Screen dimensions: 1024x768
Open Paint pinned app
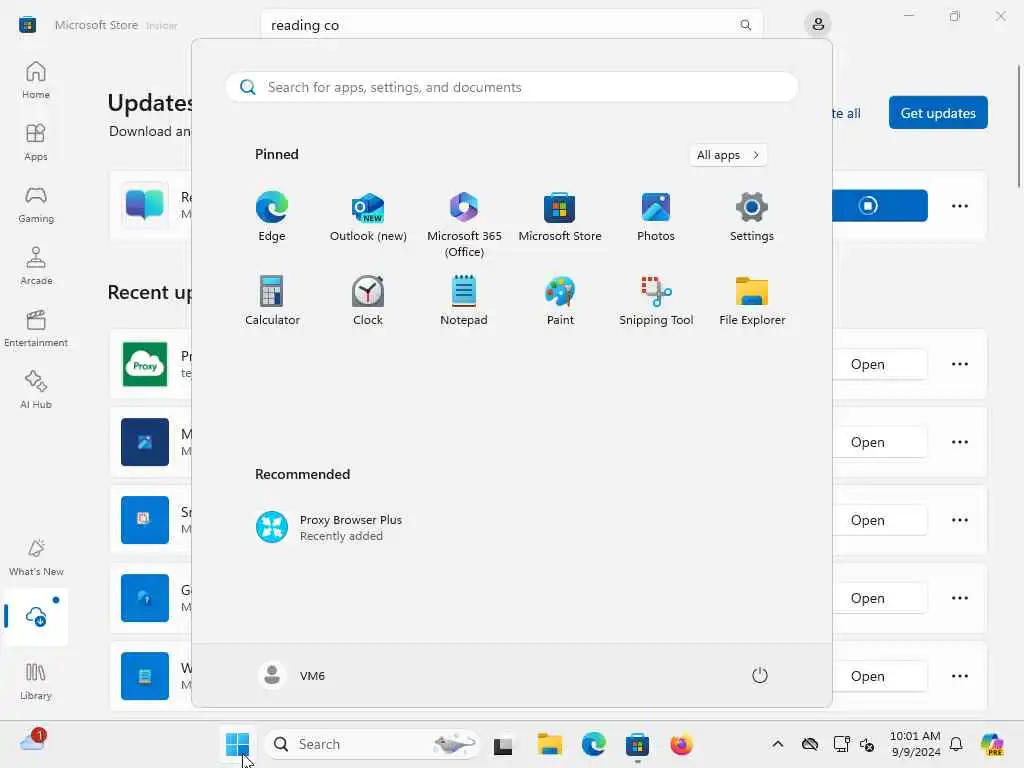coord(560,300)
